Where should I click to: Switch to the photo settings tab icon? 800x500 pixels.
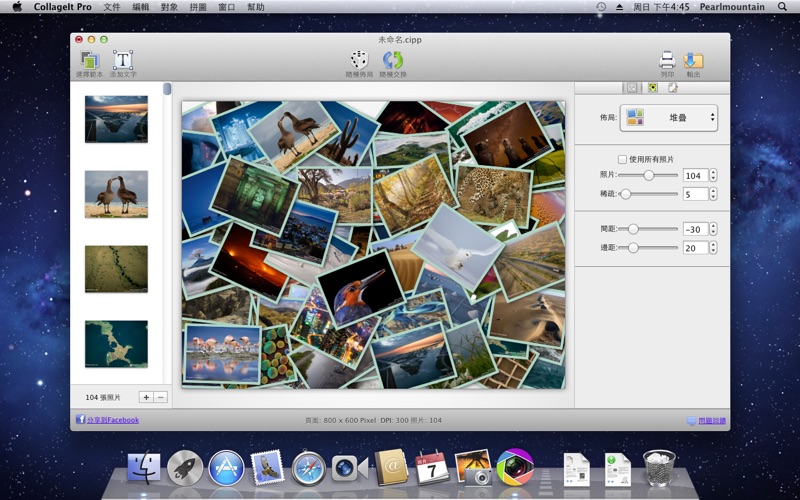pos(653,88)
